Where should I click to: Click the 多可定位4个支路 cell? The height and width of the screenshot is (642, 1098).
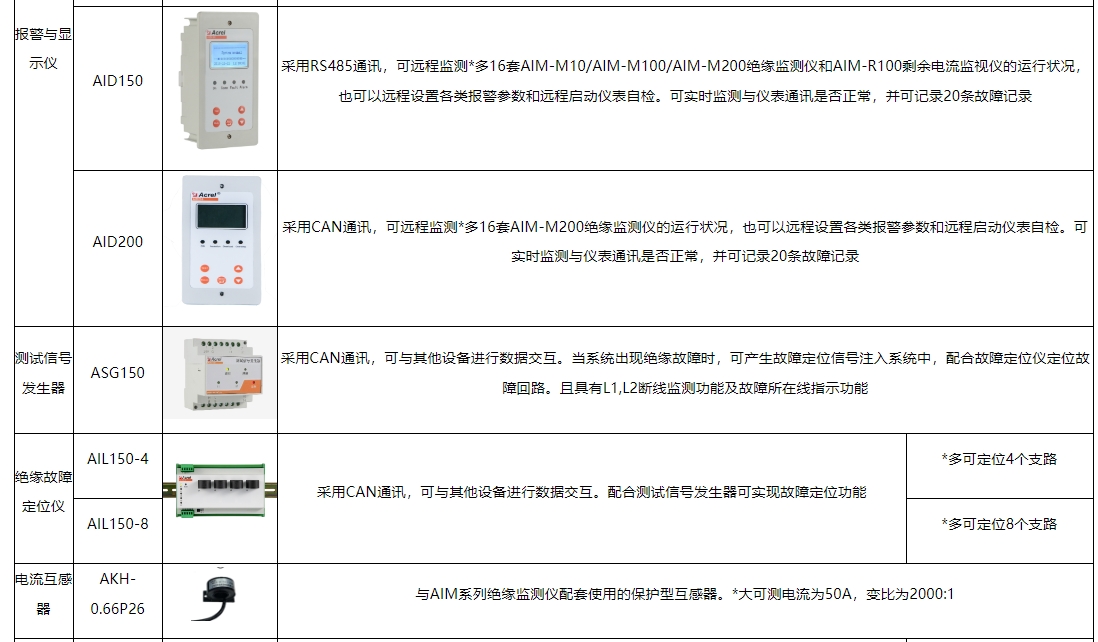coord(999,459)
